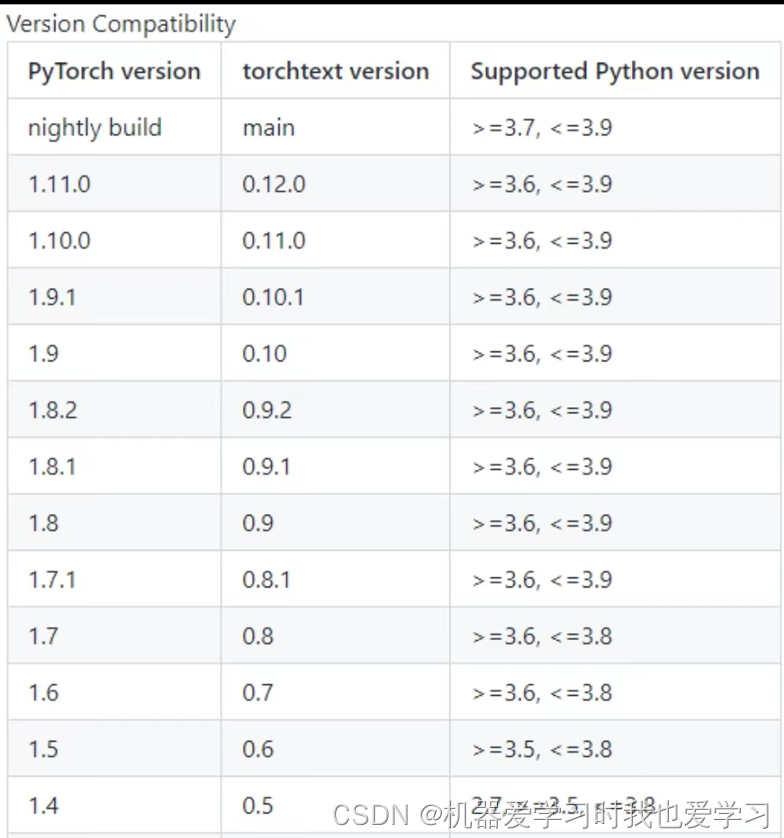Click PyTorch version 1.8.1 cell
This screenshot has height=838, width=784.
coord(114,467)
